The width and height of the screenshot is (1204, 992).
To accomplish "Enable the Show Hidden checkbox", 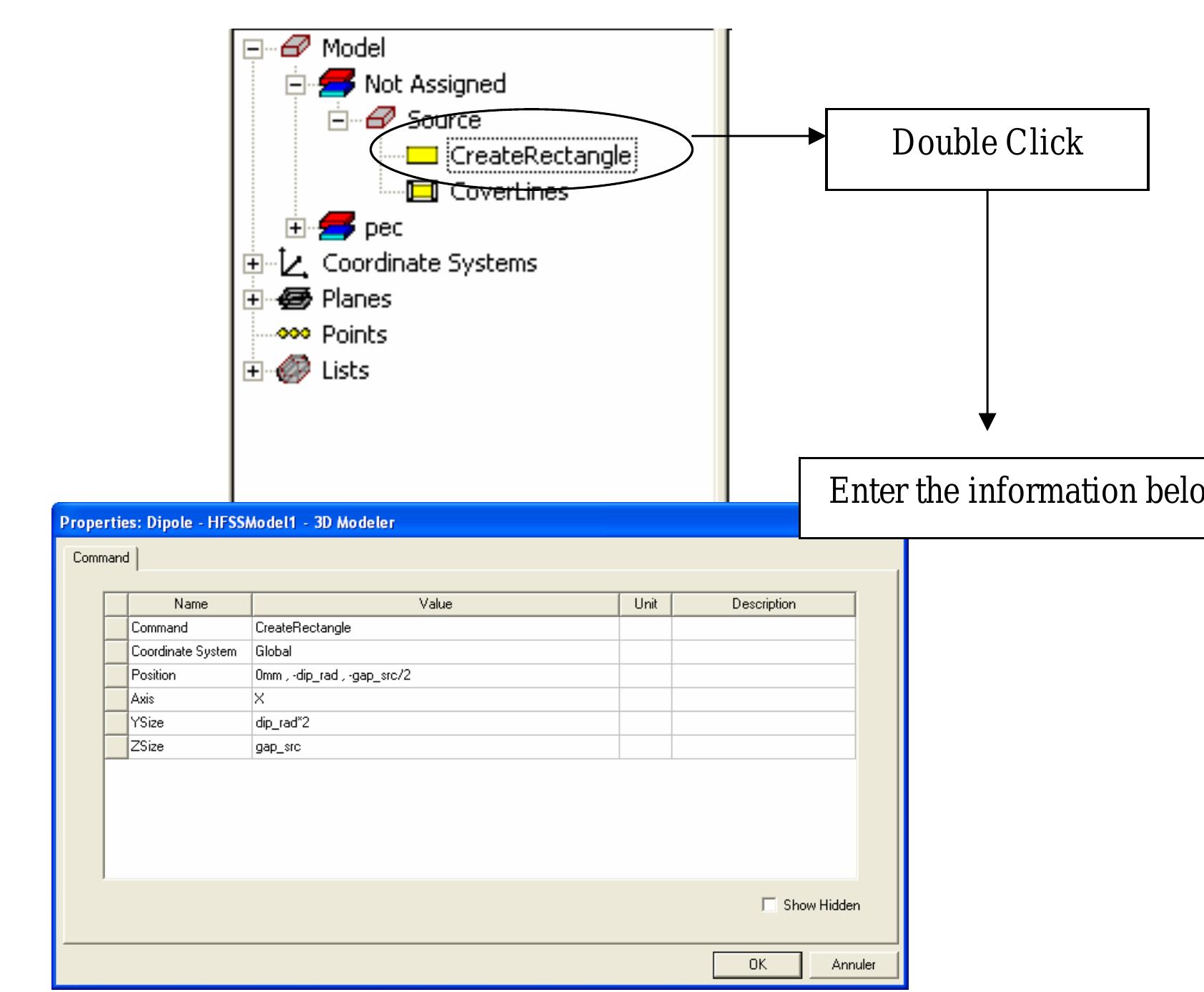I will [769, 905].
